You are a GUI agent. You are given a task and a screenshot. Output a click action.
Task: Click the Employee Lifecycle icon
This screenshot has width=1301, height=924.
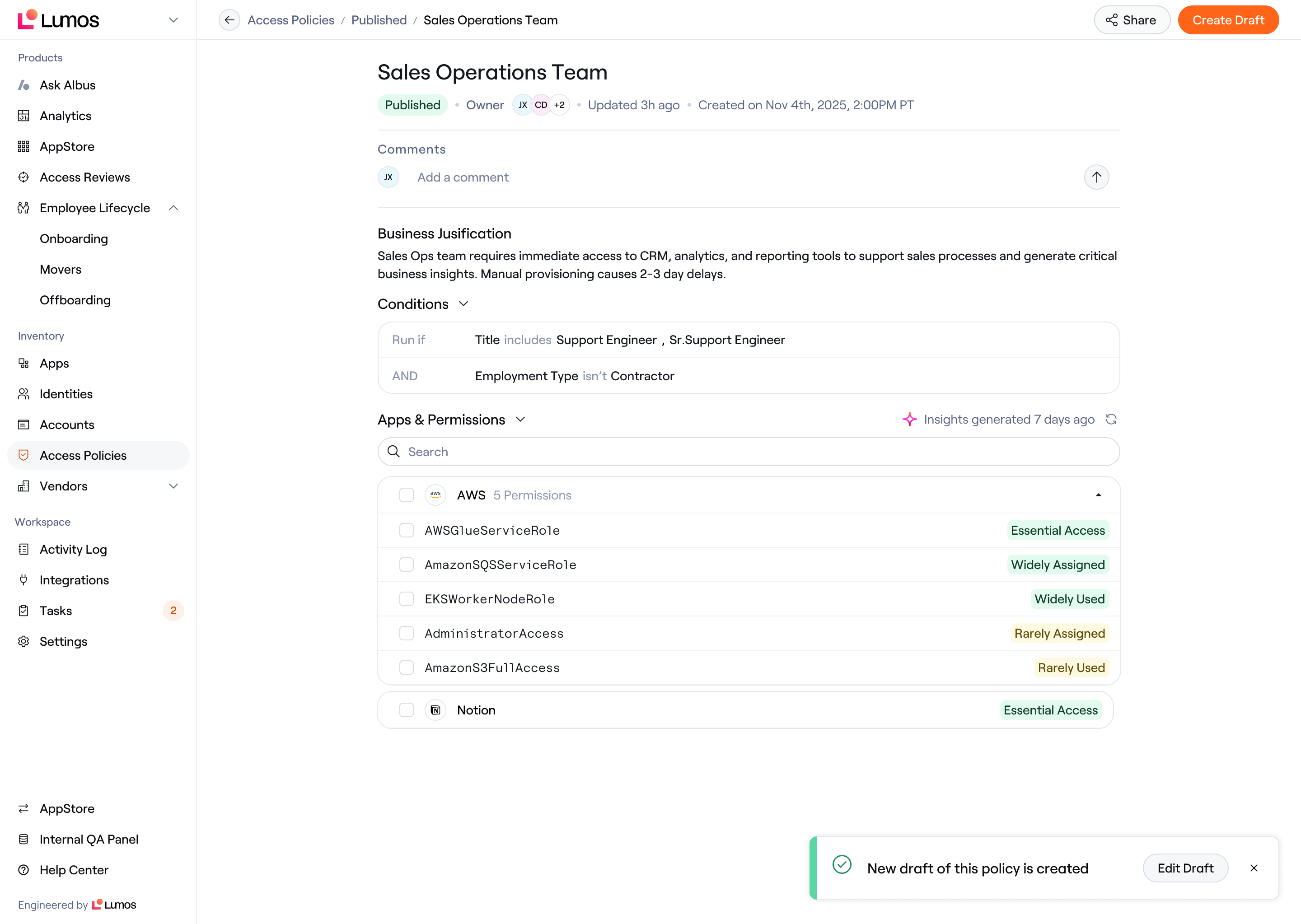23,208
